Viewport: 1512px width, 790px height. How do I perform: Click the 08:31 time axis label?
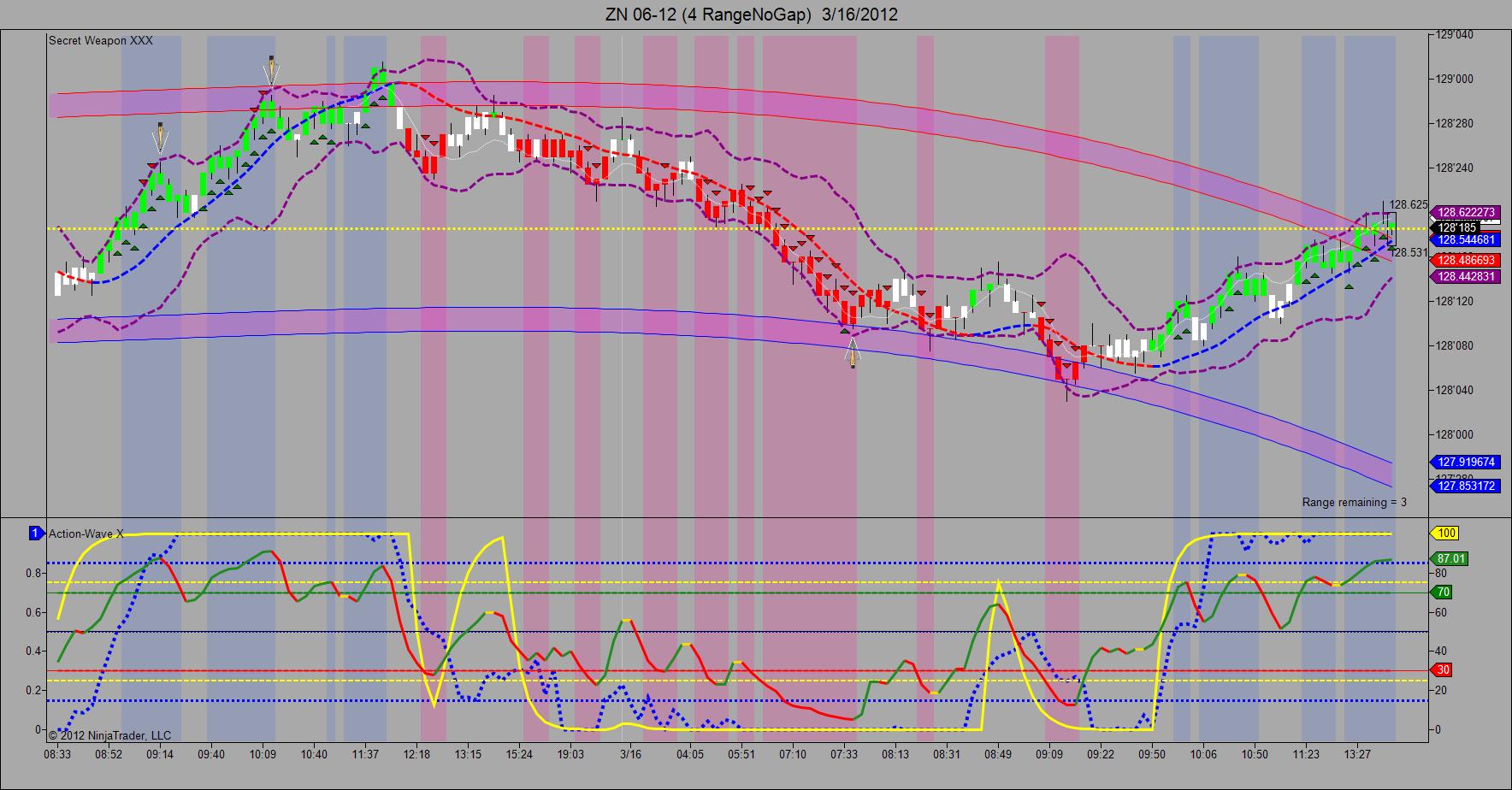(947, 755)
